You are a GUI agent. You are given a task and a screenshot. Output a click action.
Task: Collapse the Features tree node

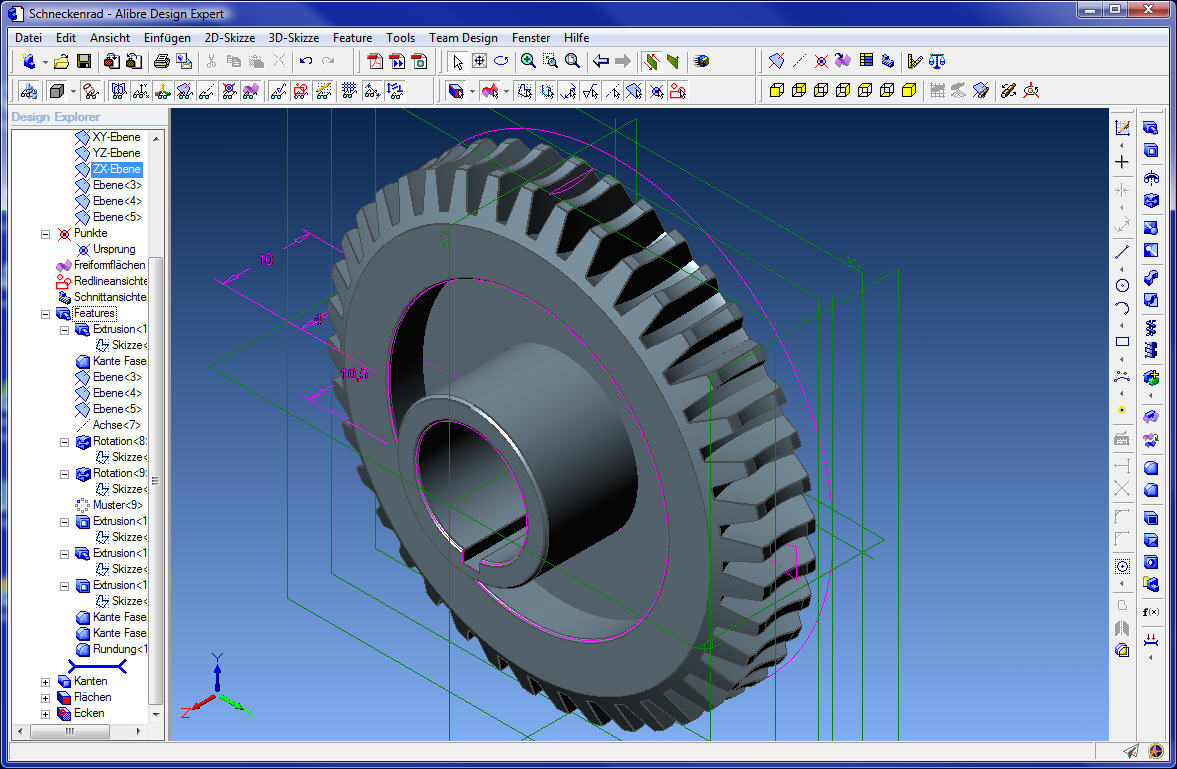(45, 314)
